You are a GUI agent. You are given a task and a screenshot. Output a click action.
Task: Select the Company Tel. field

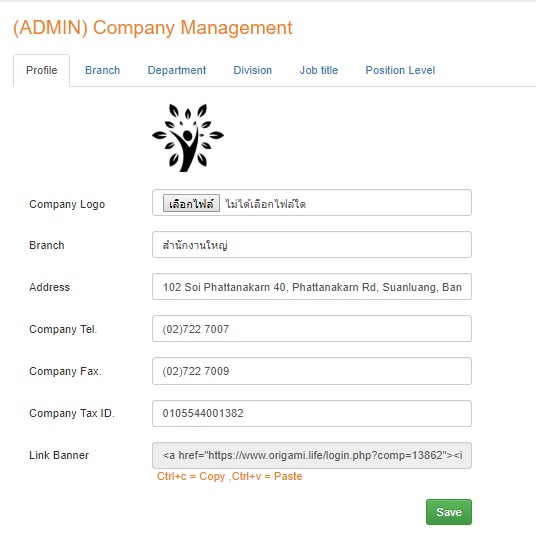(x=312, y=329)
